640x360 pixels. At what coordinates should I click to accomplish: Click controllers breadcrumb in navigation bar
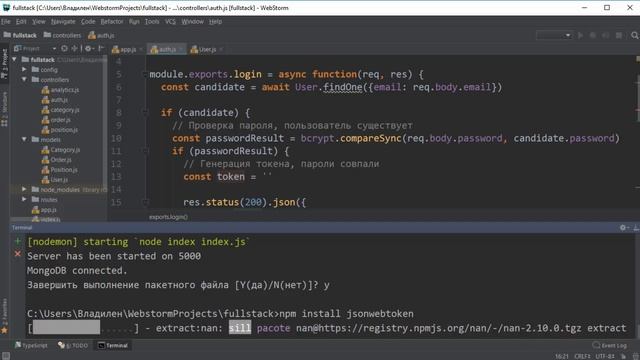click(62, 36)
